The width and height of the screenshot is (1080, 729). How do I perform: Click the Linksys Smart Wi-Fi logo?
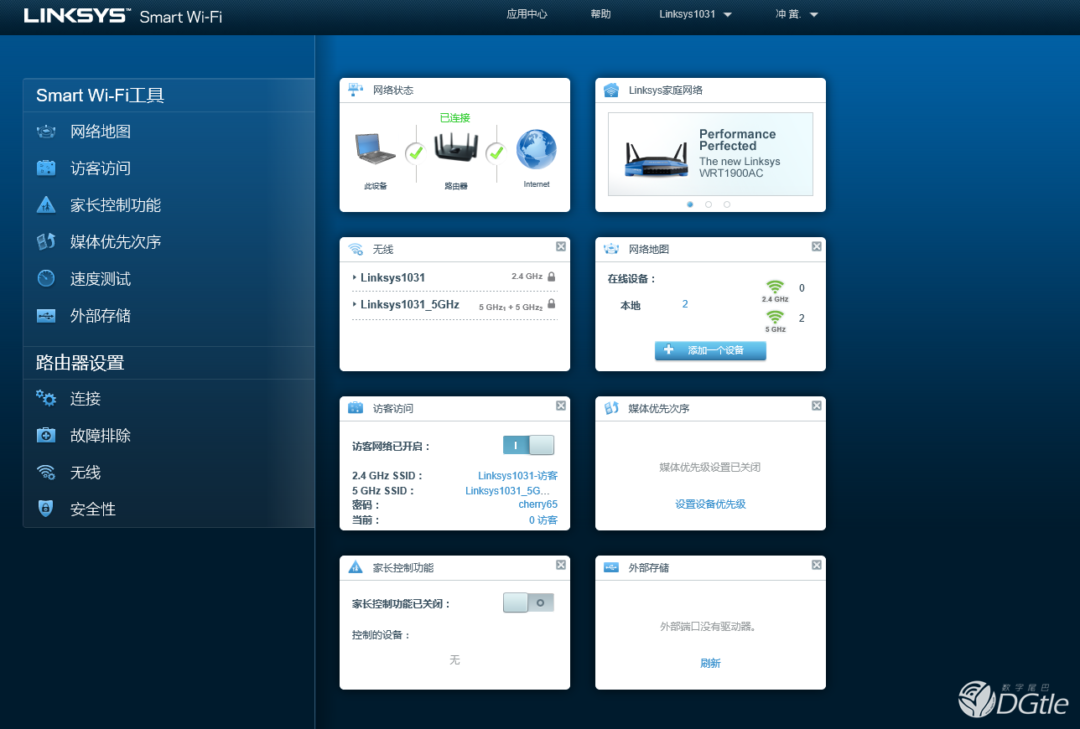coord(123,16)
